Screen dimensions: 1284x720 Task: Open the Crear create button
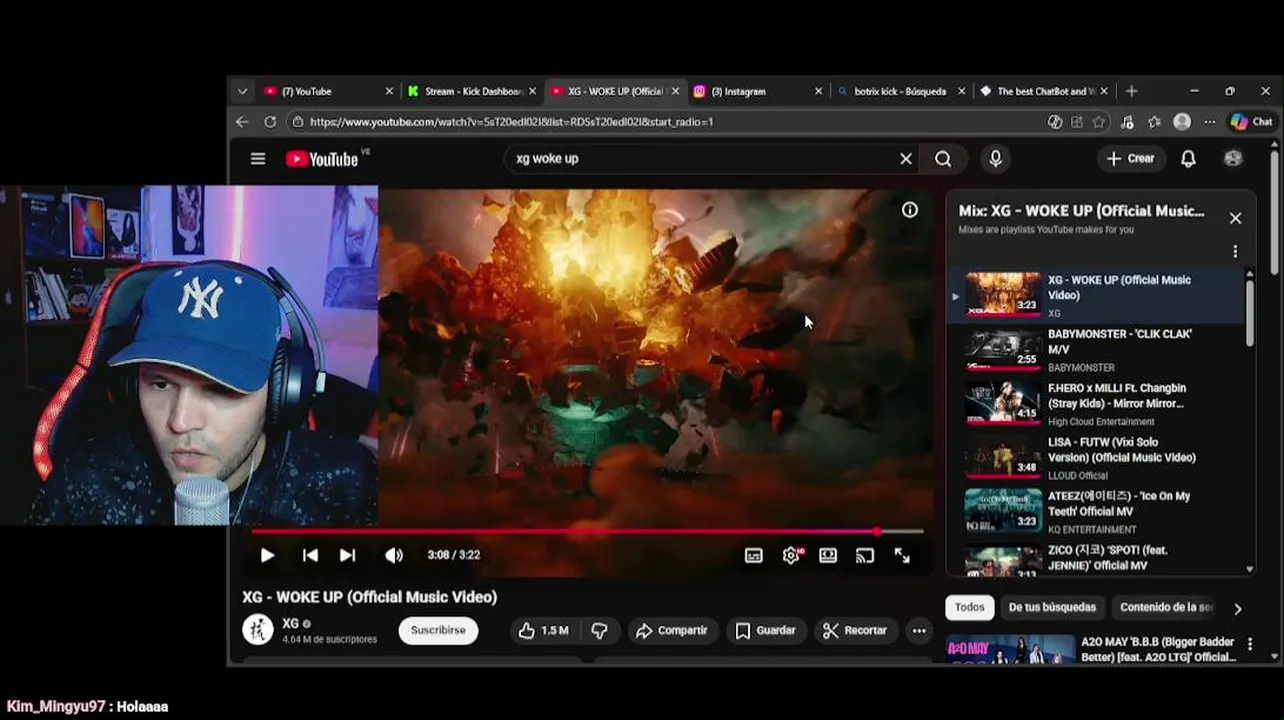point(1130,158)
